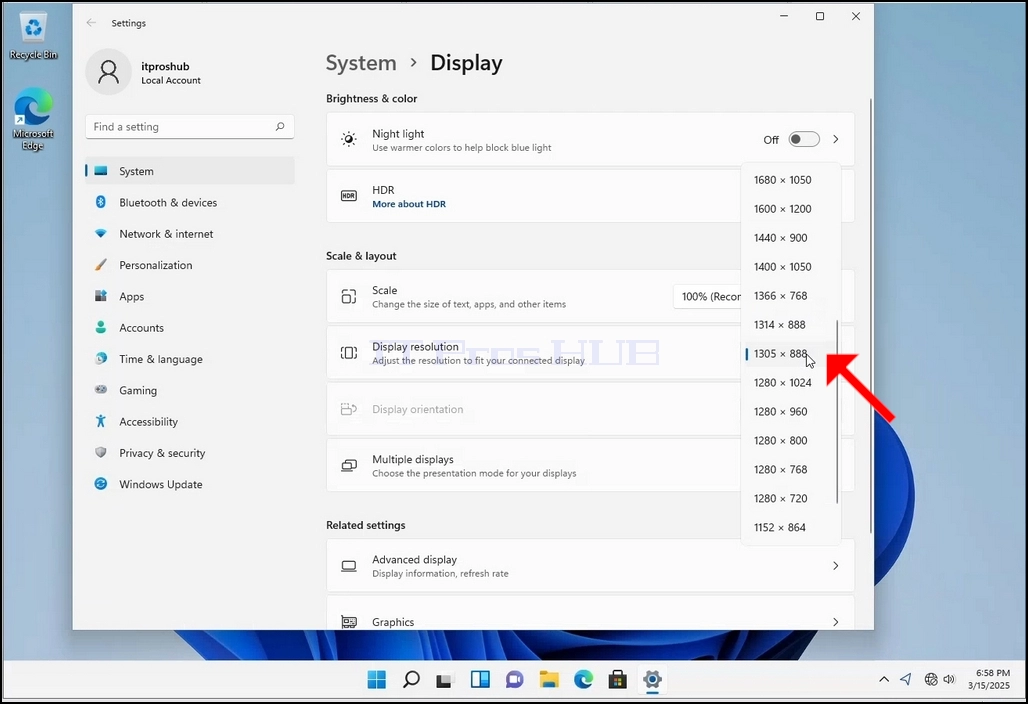
Task: Click the location tray icon
Action: click(x=906, y=679)
